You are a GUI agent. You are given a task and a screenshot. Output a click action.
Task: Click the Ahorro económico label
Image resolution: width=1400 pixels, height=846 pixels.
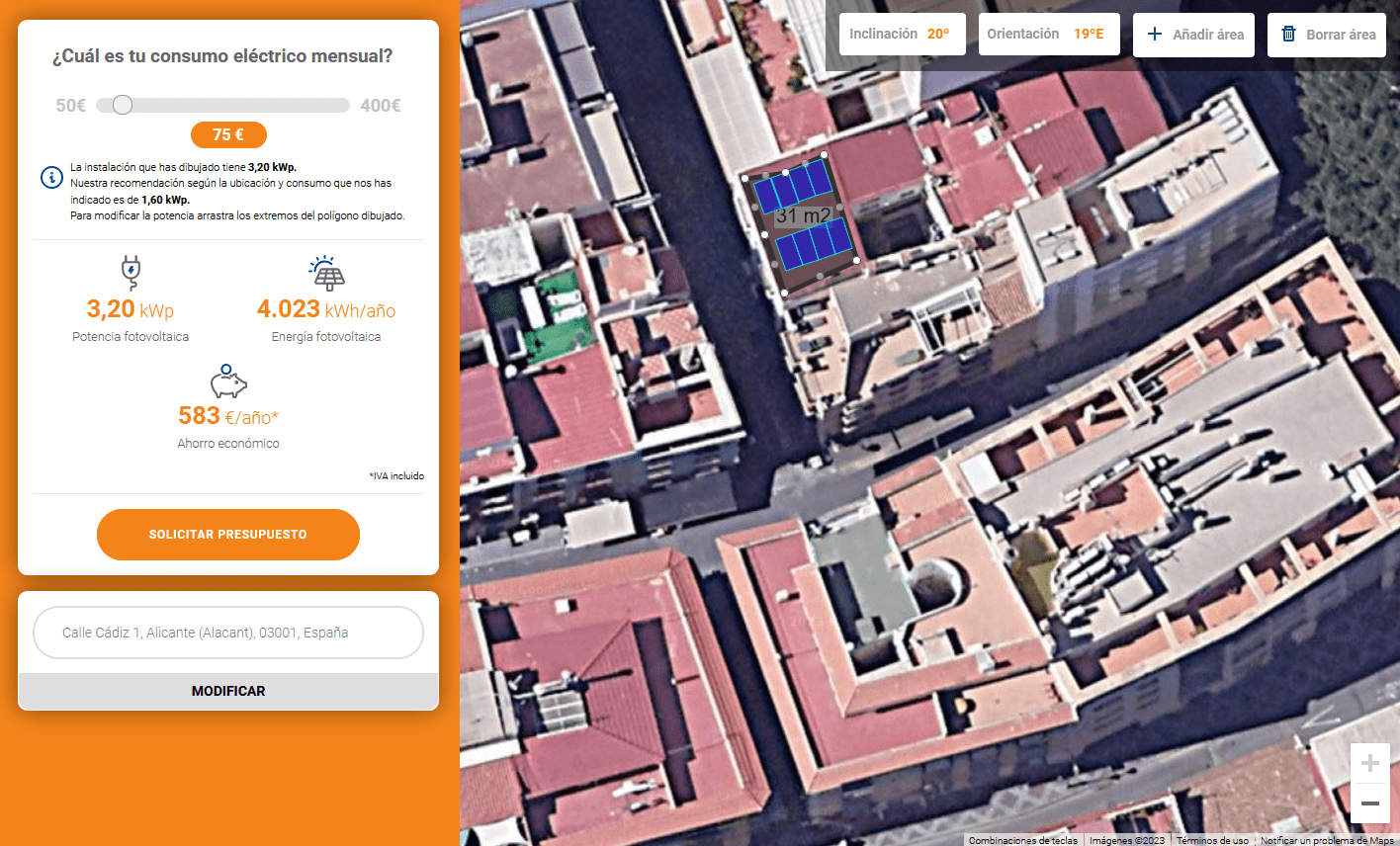coord(228,444)
